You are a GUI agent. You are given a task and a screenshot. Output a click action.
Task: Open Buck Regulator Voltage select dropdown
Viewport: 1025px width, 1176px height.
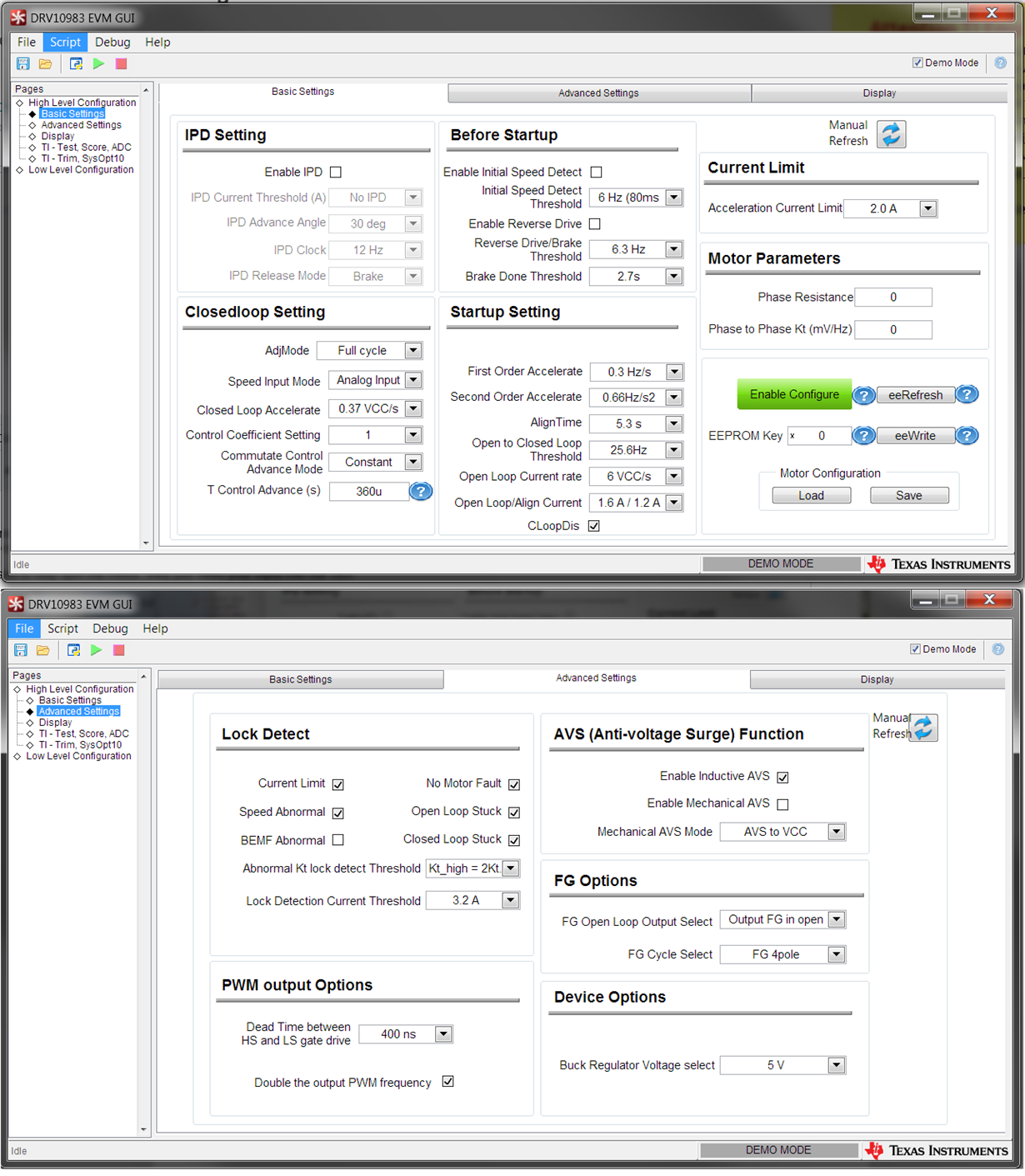click(x=837, y=1065)
